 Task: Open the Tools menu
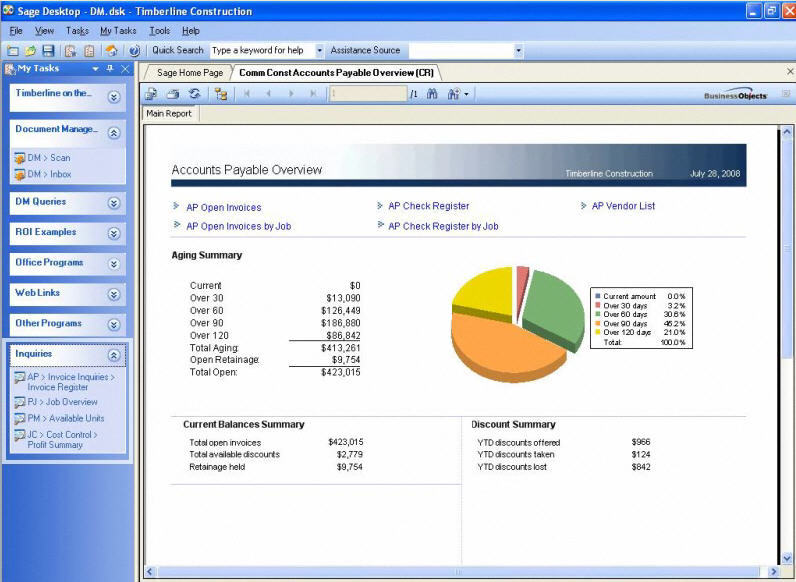(x=159, y=31)
